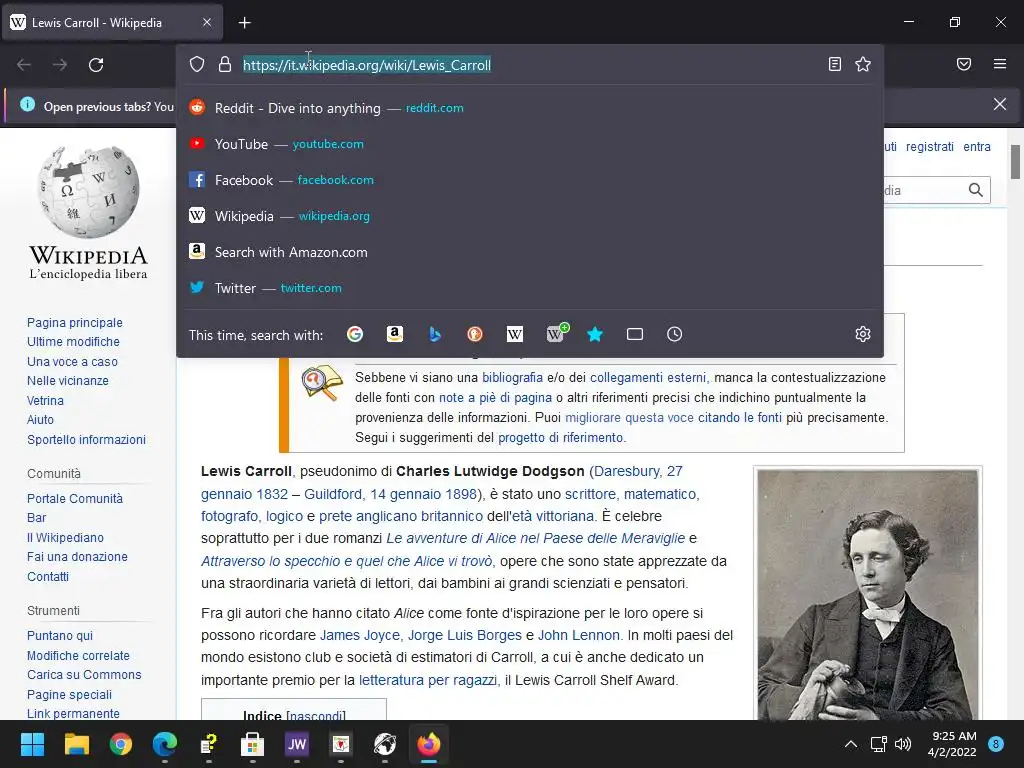
Task: Open Windows Start menu
Action: [x=32, y=744]
